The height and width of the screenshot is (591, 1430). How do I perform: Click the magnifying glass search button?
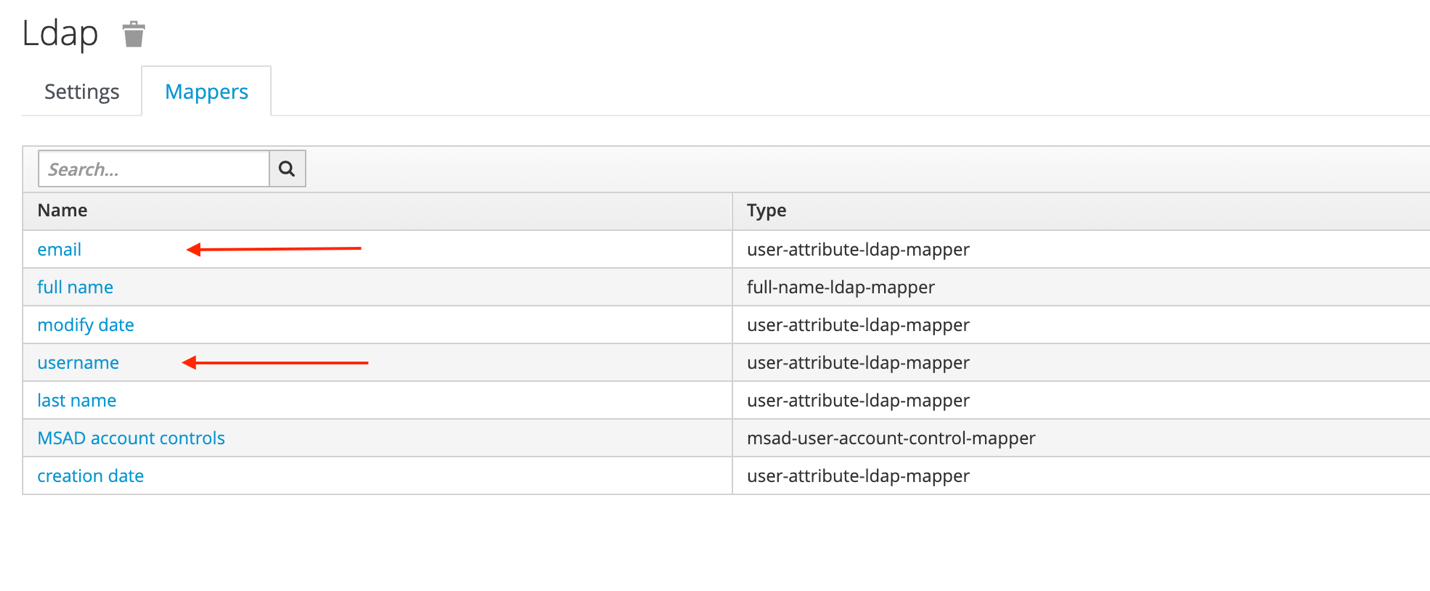click(287, 169)
